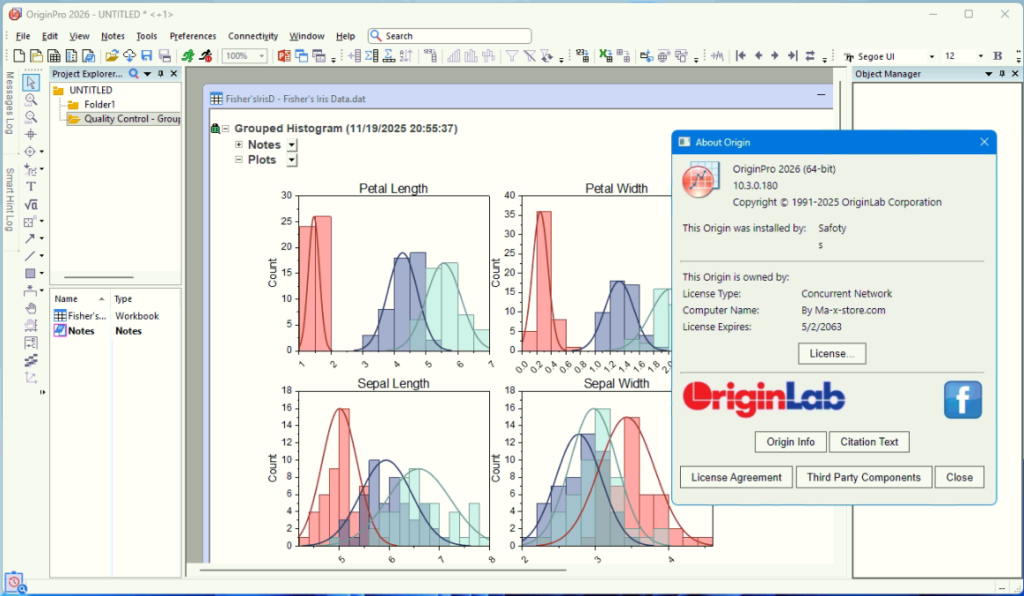Click the License Agreement button
The height and width of the screenshot is (596, 1024).
point(735,477)
